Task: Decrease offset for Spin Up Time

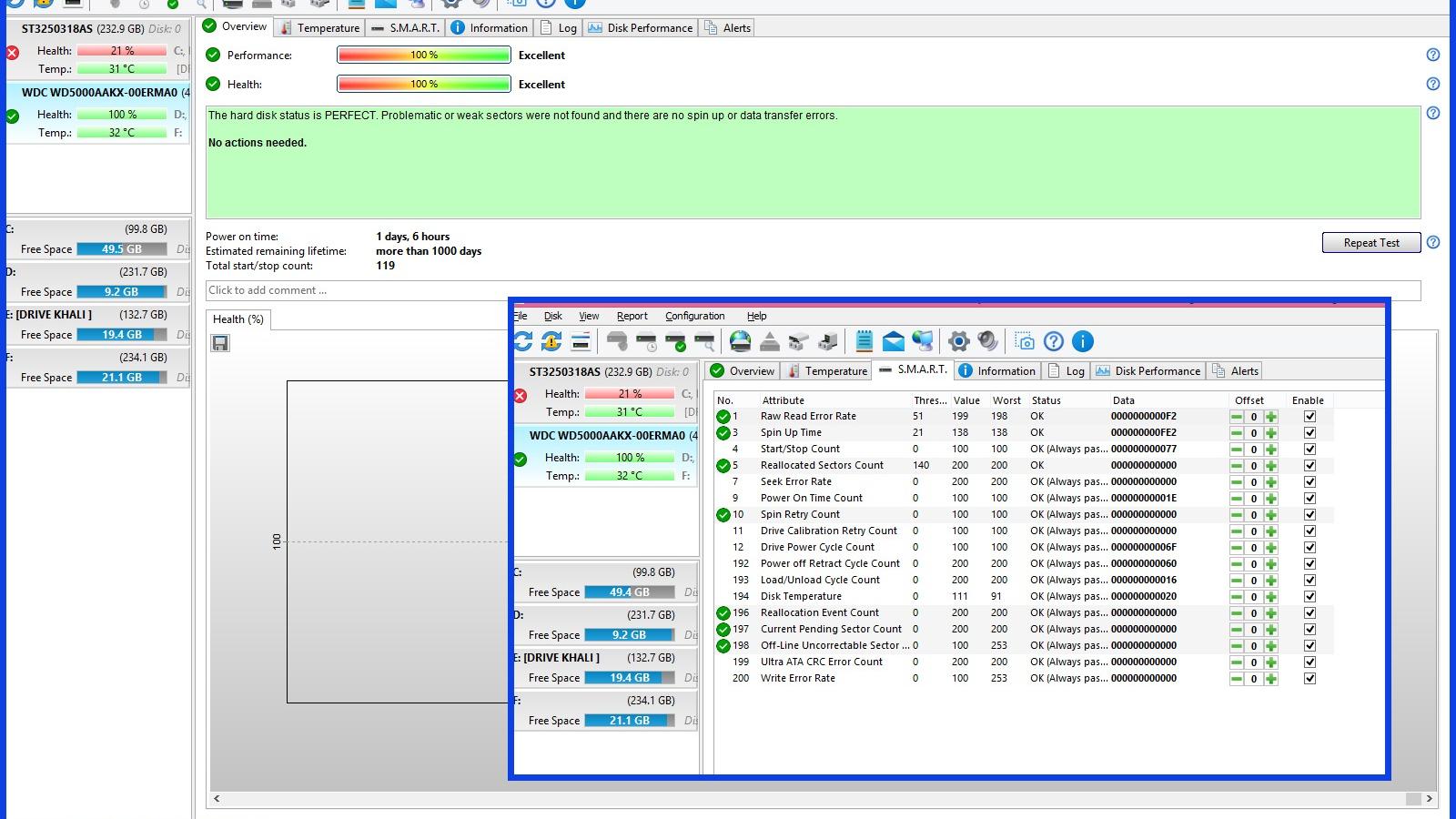Action: pos(1236,433)
